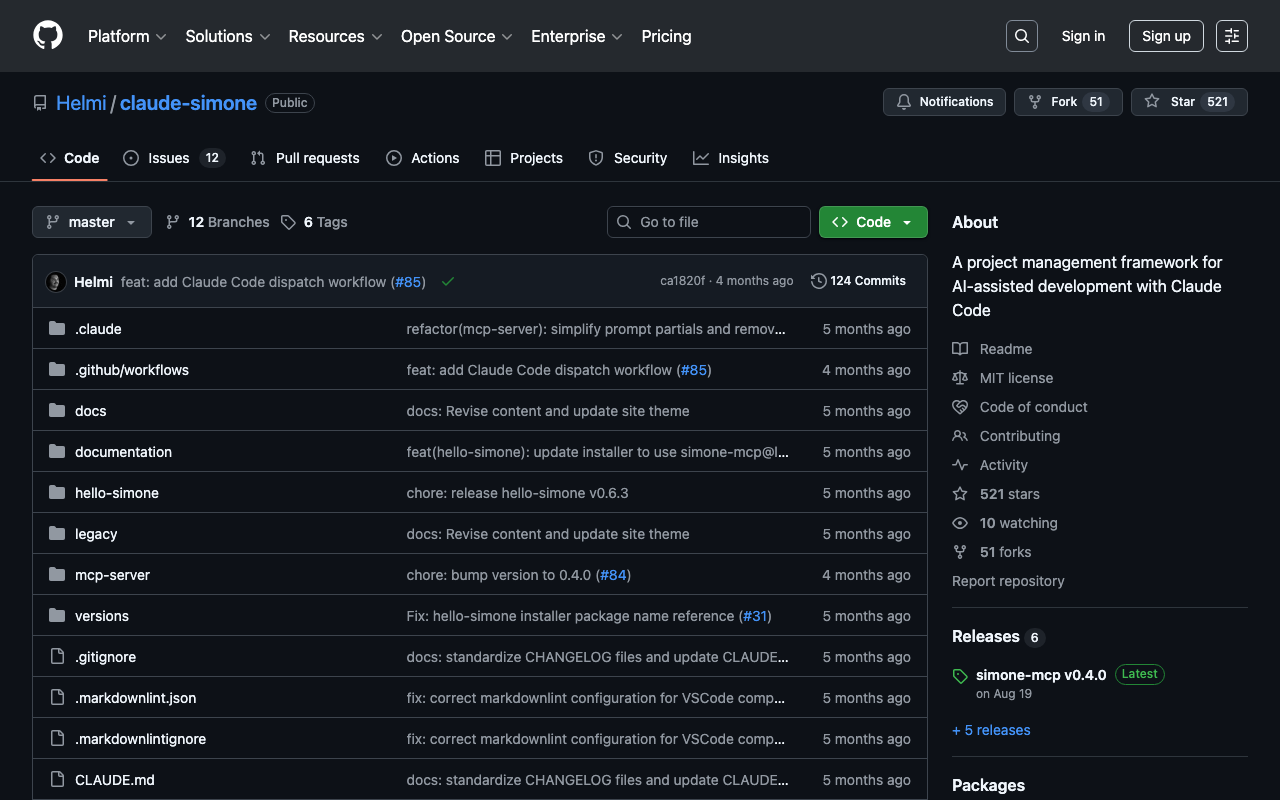Toggle Notifications for this repository

[x=944, y=102]
